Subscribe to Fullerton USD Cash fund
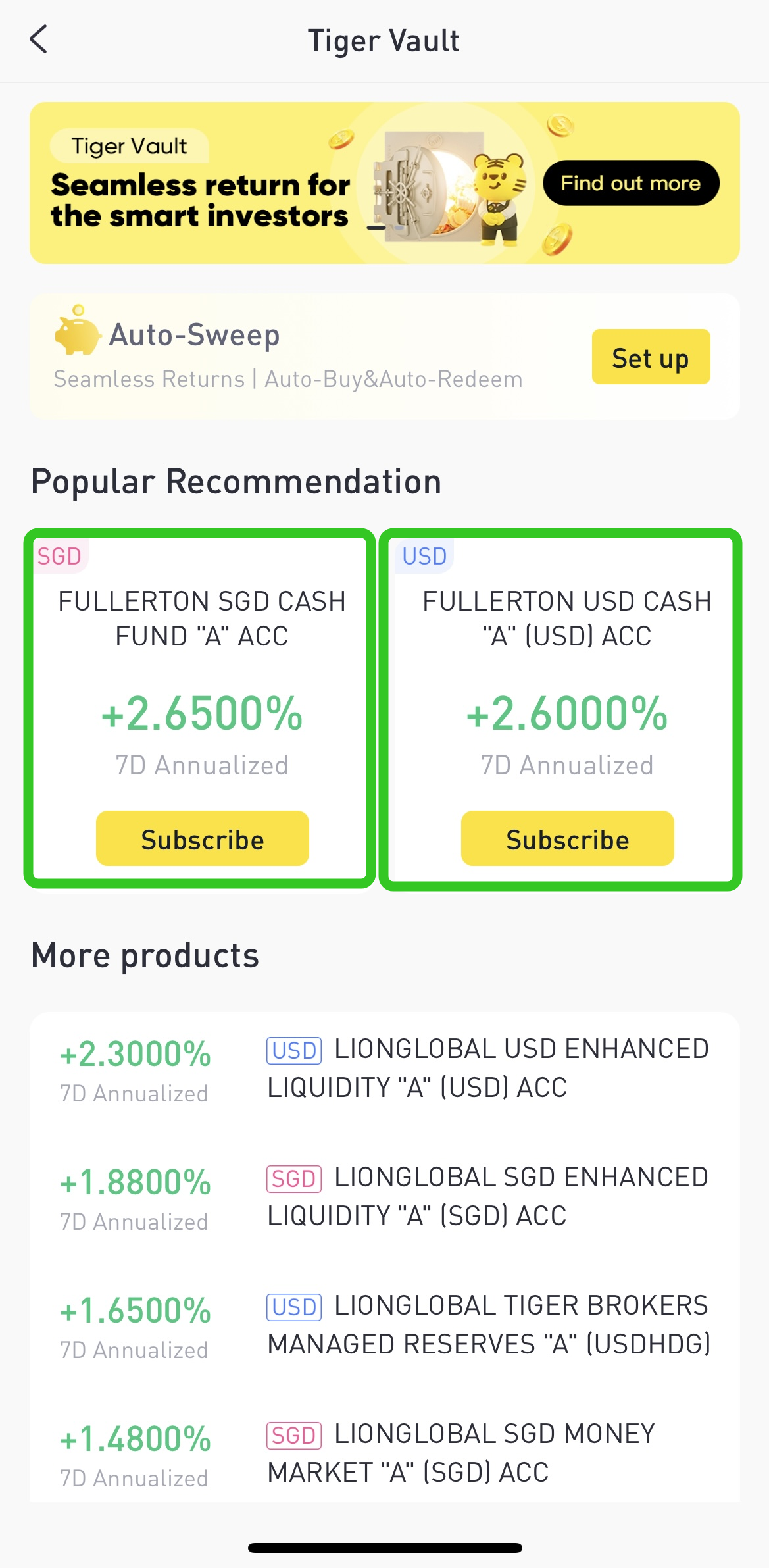 (567, 839)
